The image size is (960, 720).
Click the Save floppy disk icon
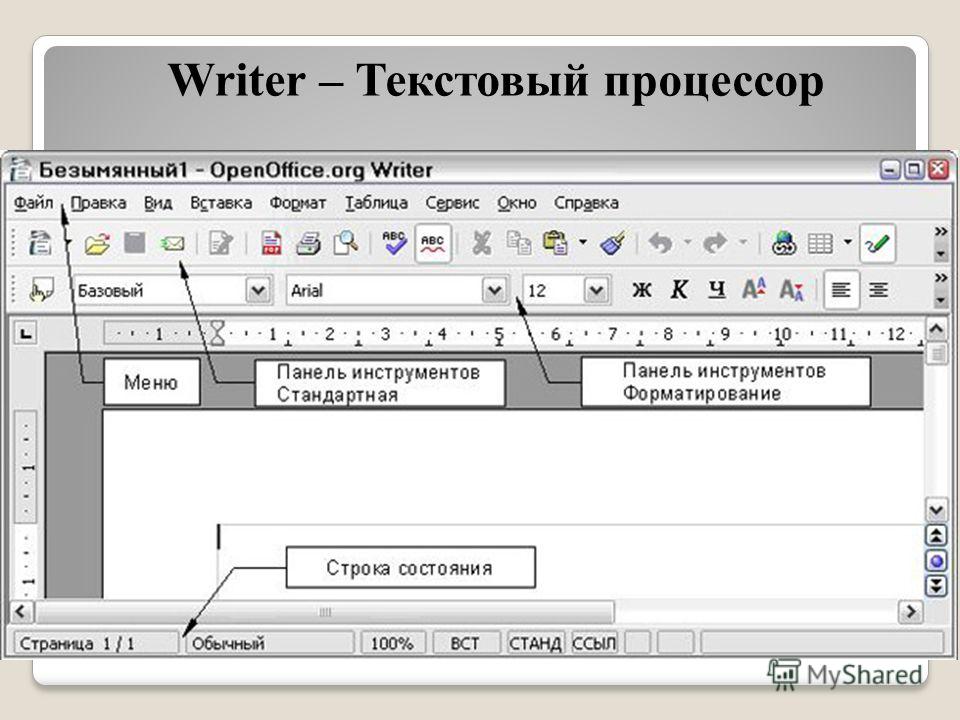135,243
